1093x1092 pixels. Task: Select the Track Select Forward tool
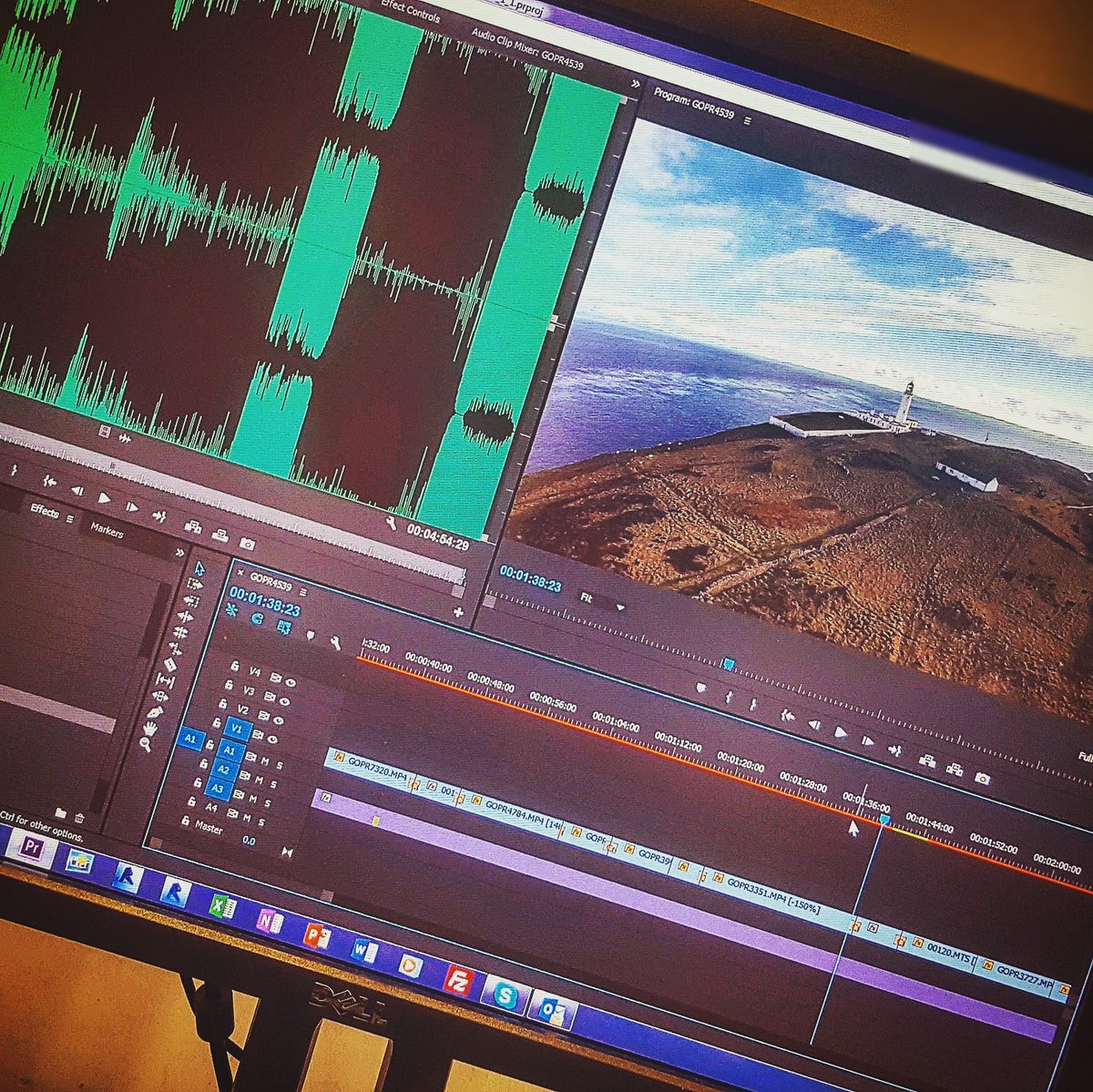tap(195, 584)
